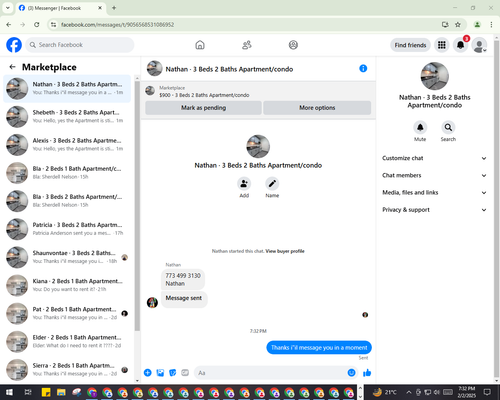Open the Groups icon in top navigation
This screenshot has height=400, width=500.
[x=293, y=45]
